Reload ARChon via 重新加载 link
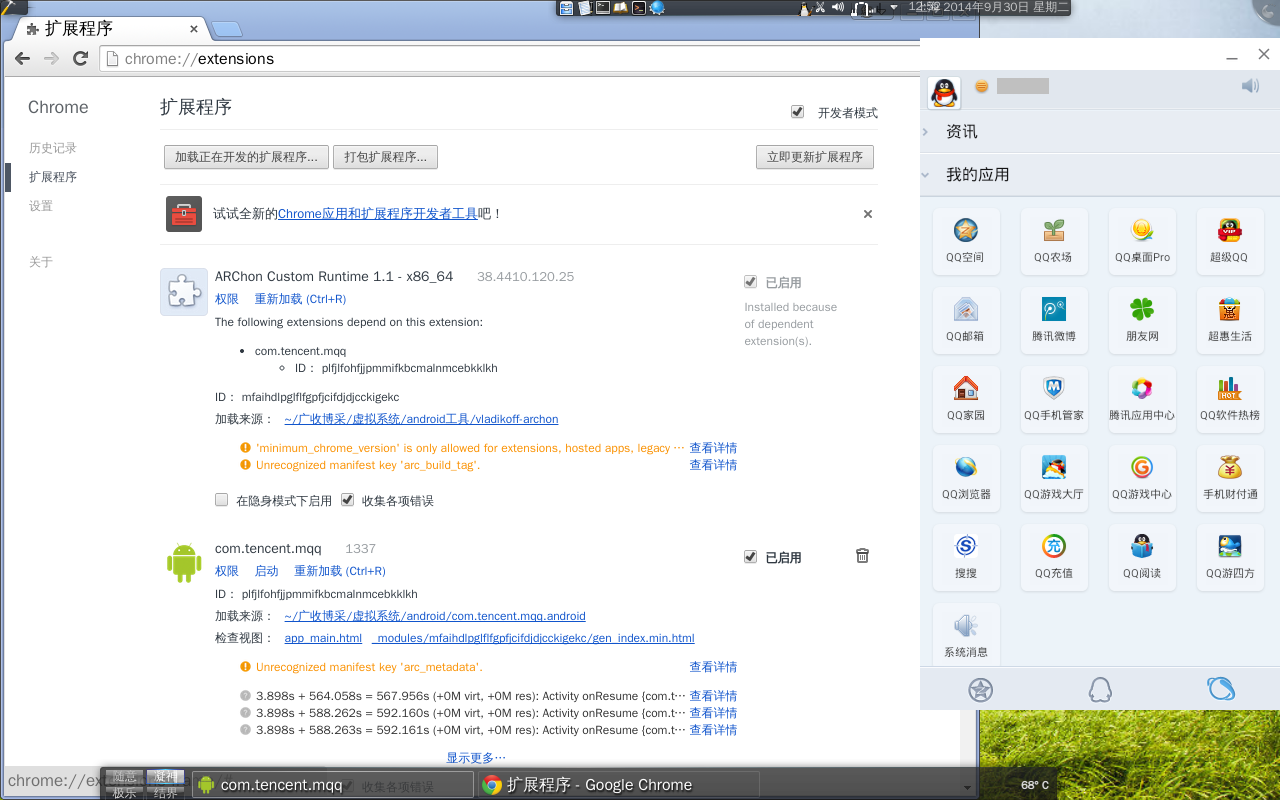The width and height of the screenshot is (1280, 800). pos(300,299)
